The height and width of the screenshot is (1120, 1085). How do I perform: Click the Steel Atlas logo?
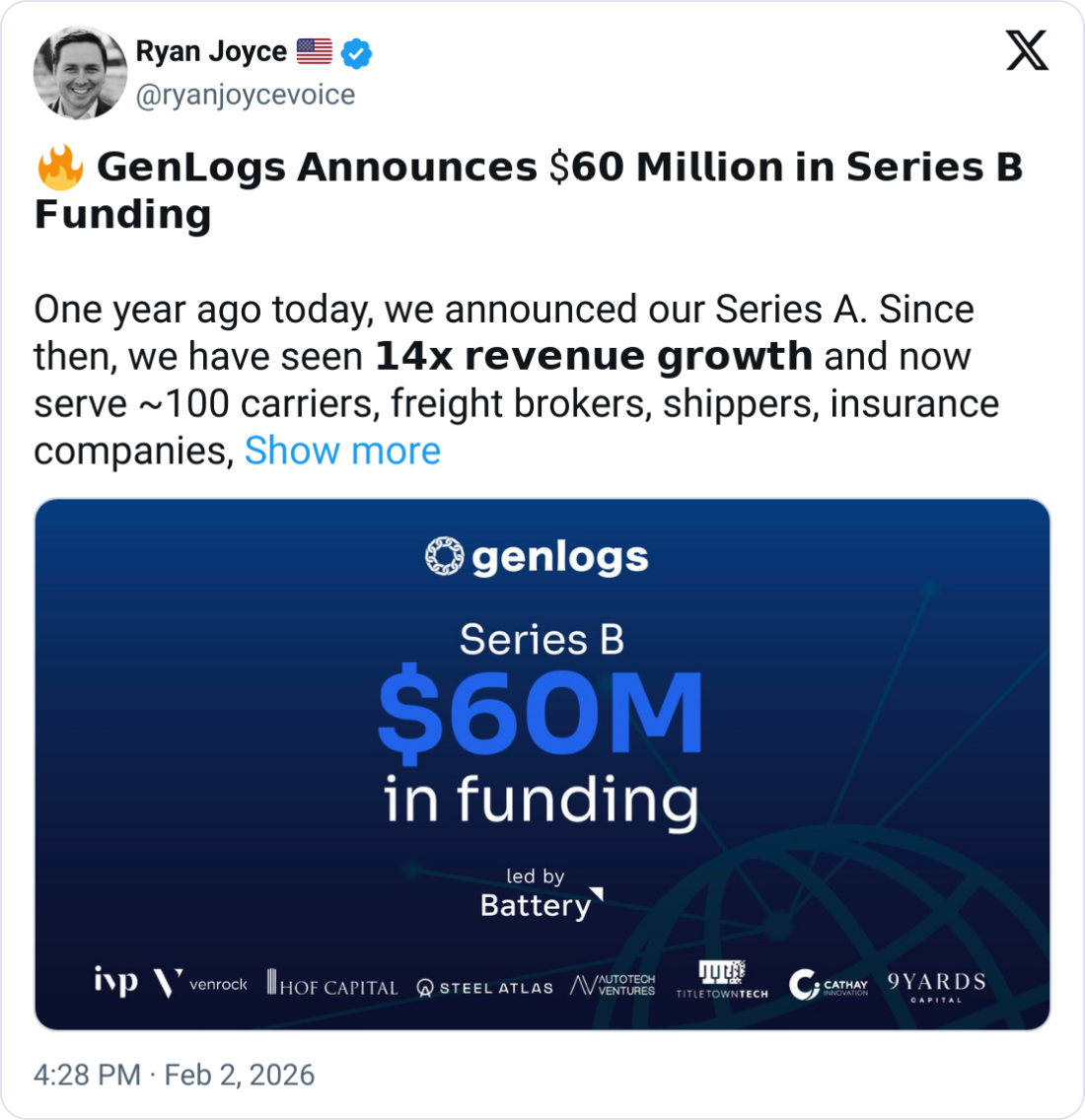(484, 987)
